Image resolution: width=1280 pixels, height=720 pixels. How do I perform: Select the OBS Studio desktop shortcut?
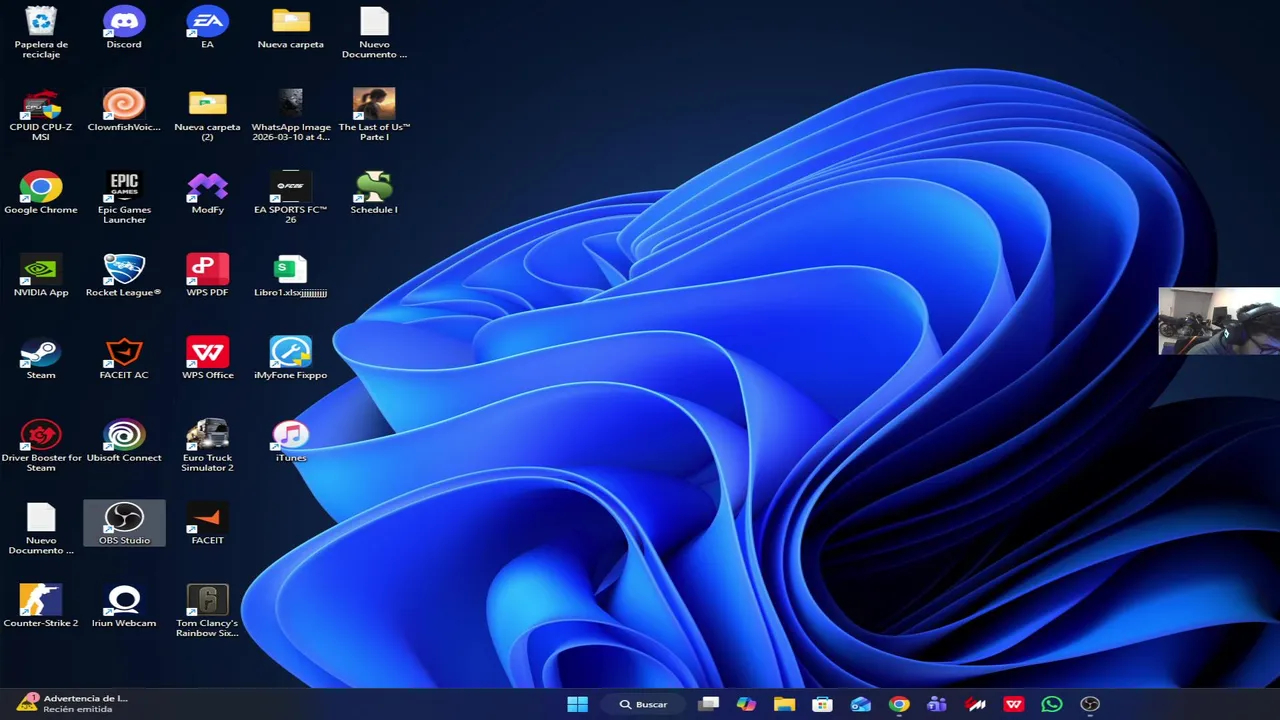coord(124,524)
